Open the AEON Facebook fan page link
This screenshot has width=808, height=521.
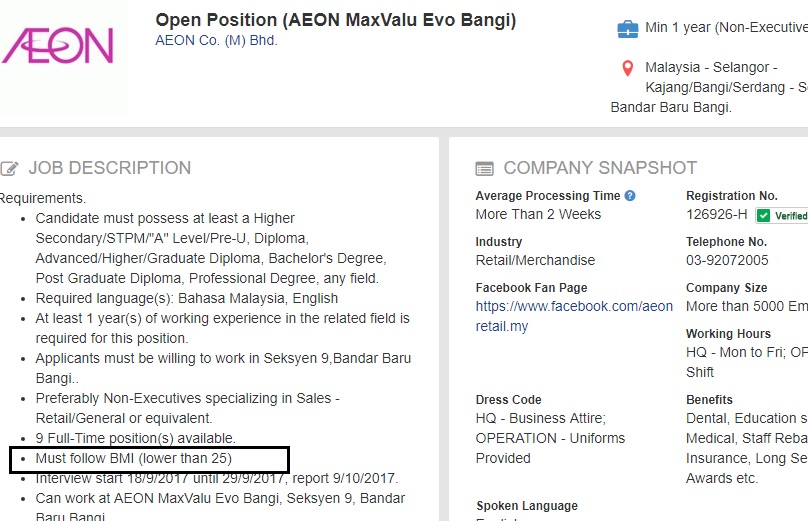point(574,316)
